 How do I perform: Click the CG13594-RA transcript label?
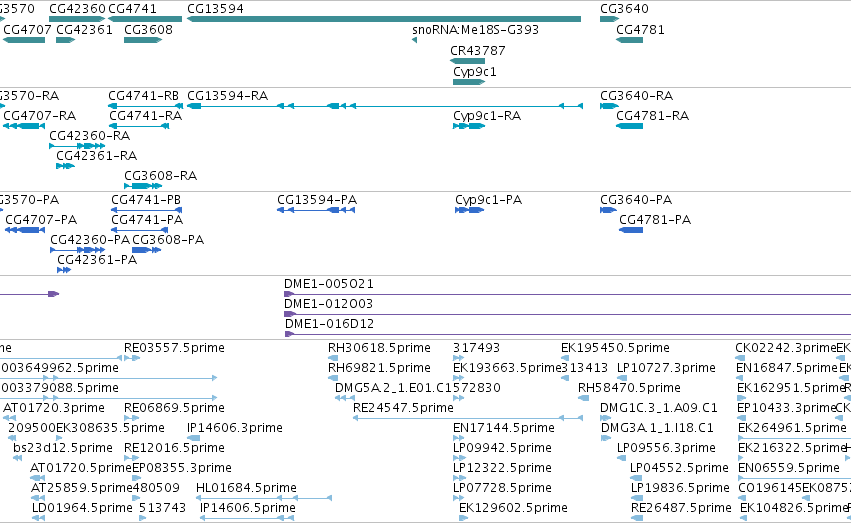point(227,95)
